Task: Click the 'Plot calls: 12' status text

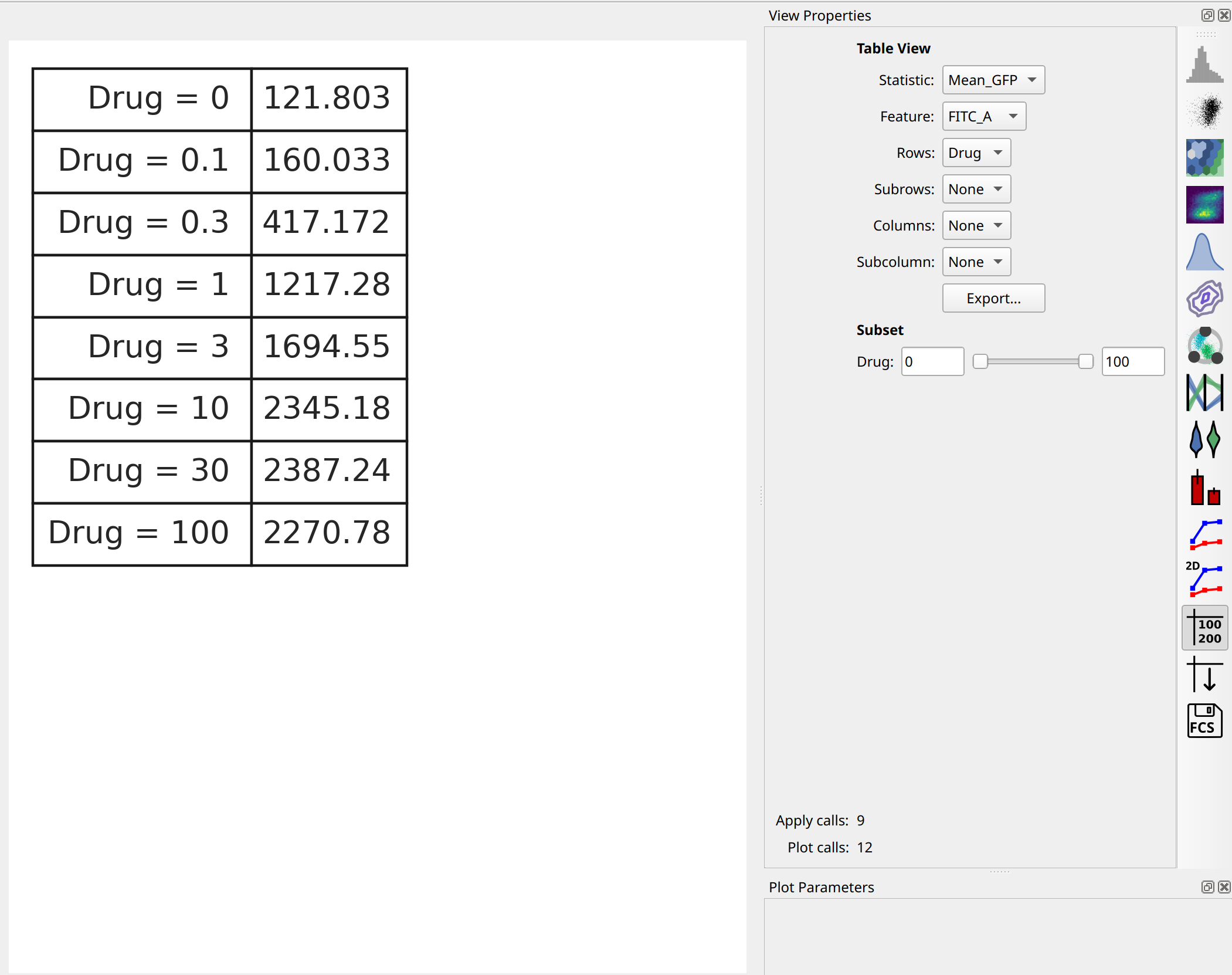Action: (830, 848)
